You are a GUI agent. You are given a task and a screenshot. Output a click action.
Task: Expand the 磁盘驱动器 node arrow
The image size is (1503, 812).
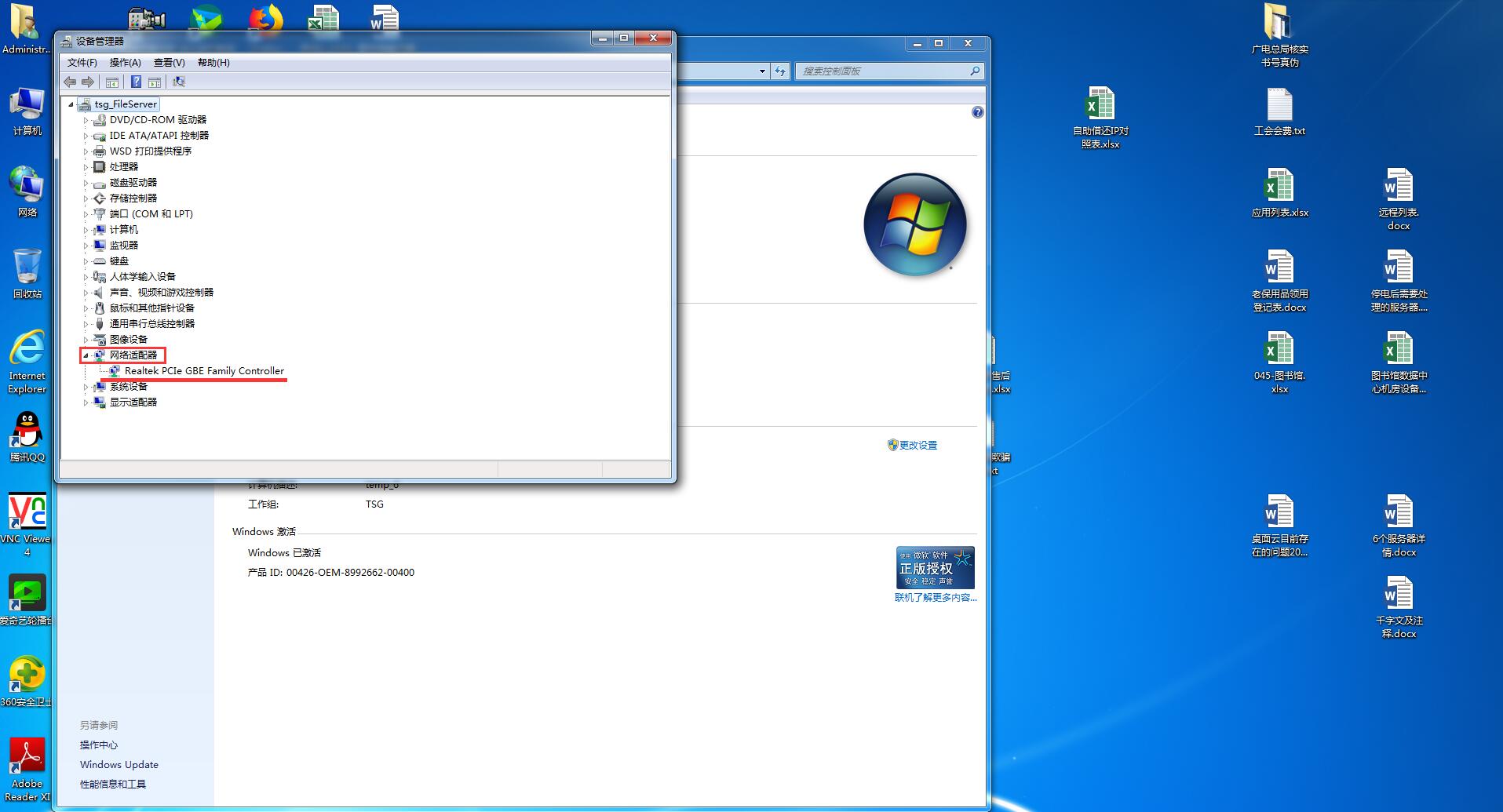click(x=86, y=183)
